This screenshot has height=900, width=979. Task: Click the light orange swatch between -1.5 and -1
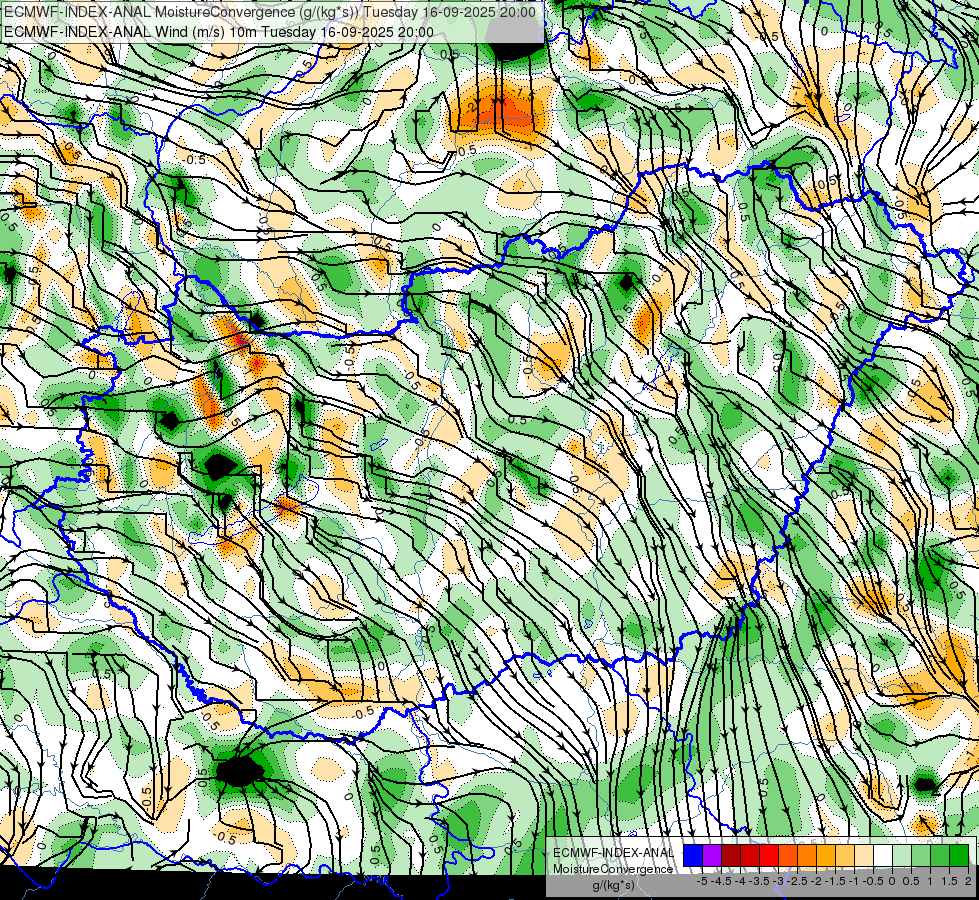click(x=845, y=856)
